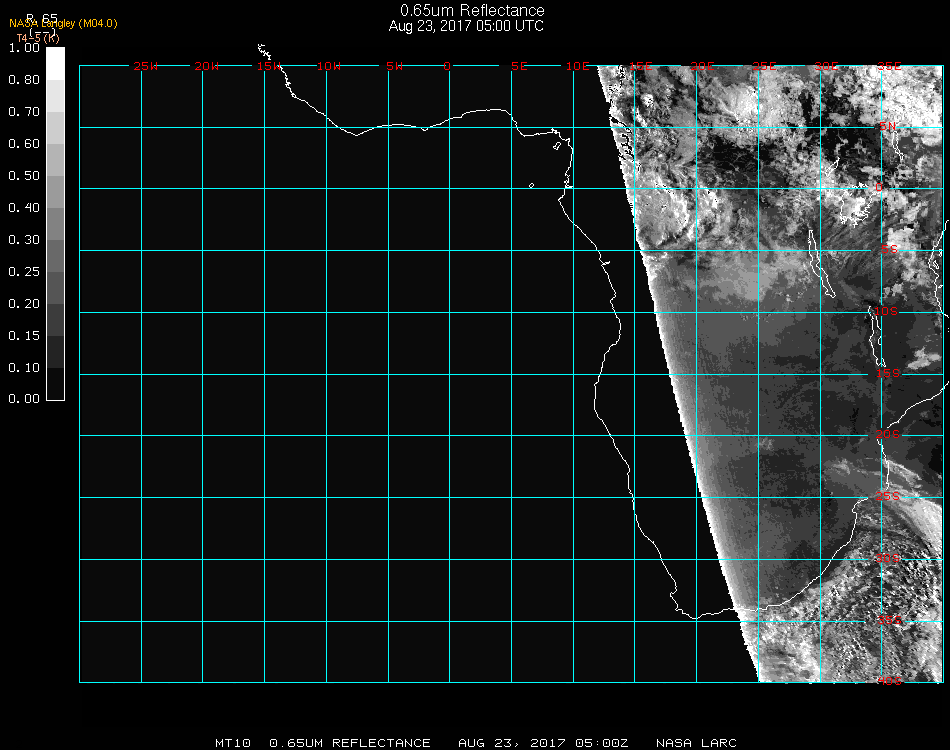Screen dimensions: 950x750
Task: Click the "10W" longitude label
Action: (329, 66)
